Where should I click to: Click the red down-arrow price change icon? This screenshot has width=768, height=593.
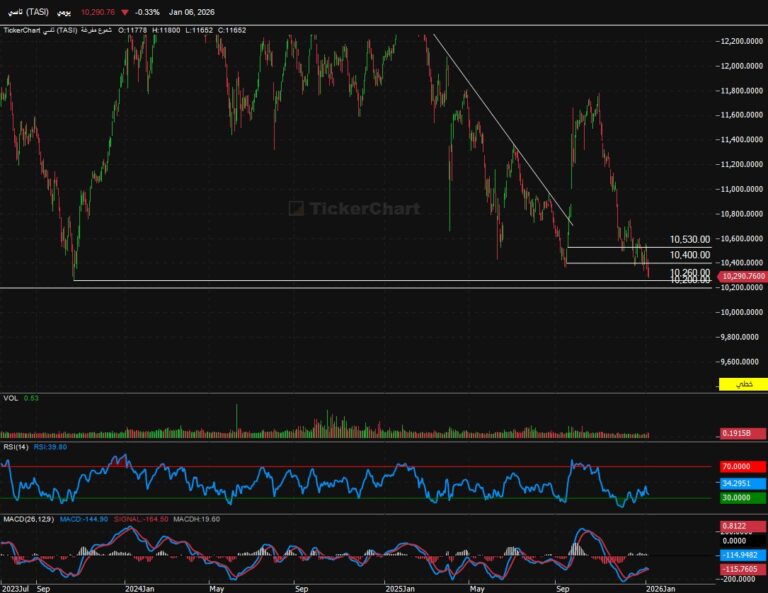click(124, 12)
